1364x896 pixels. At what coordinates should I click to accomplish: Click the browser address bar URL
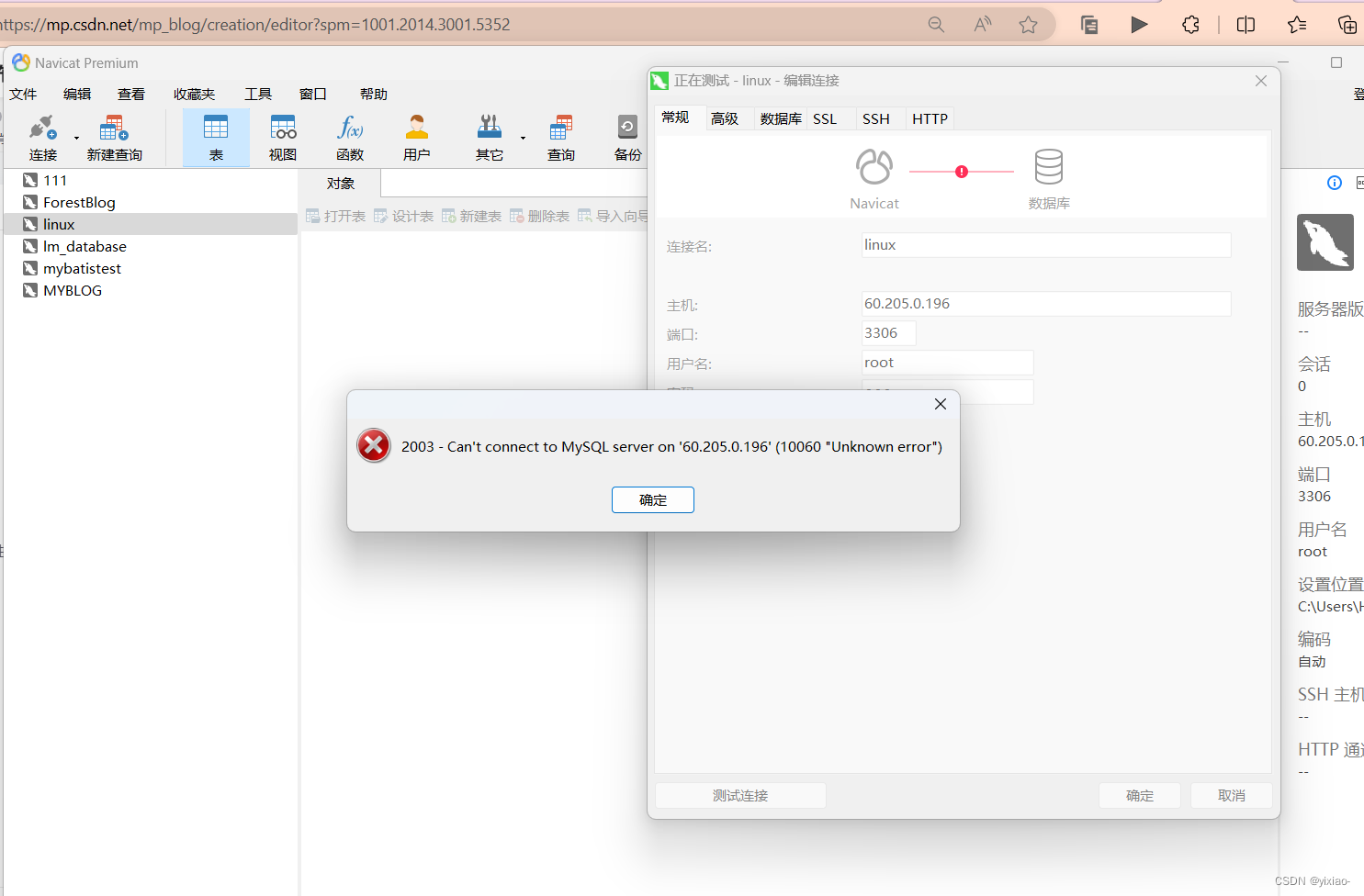point(255,25)
